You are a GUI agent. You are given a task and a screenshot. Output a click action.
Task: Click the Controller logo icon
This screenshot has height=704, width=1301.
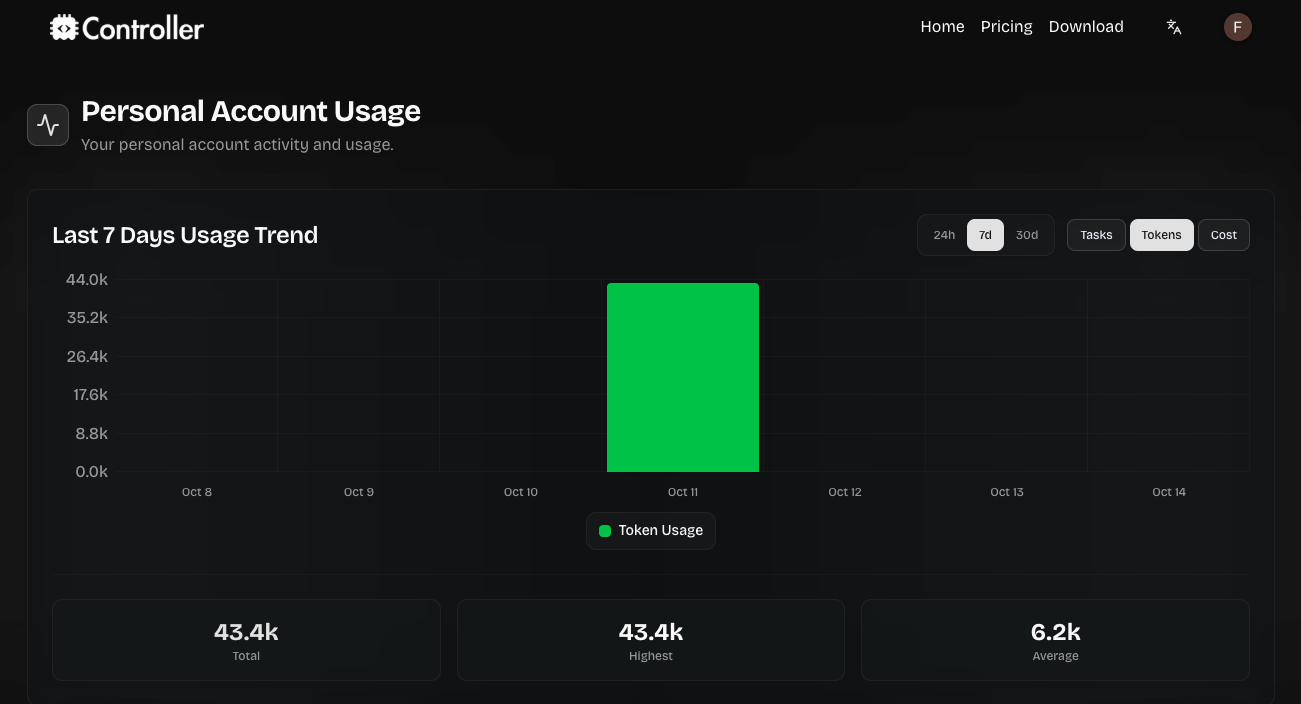63,28
